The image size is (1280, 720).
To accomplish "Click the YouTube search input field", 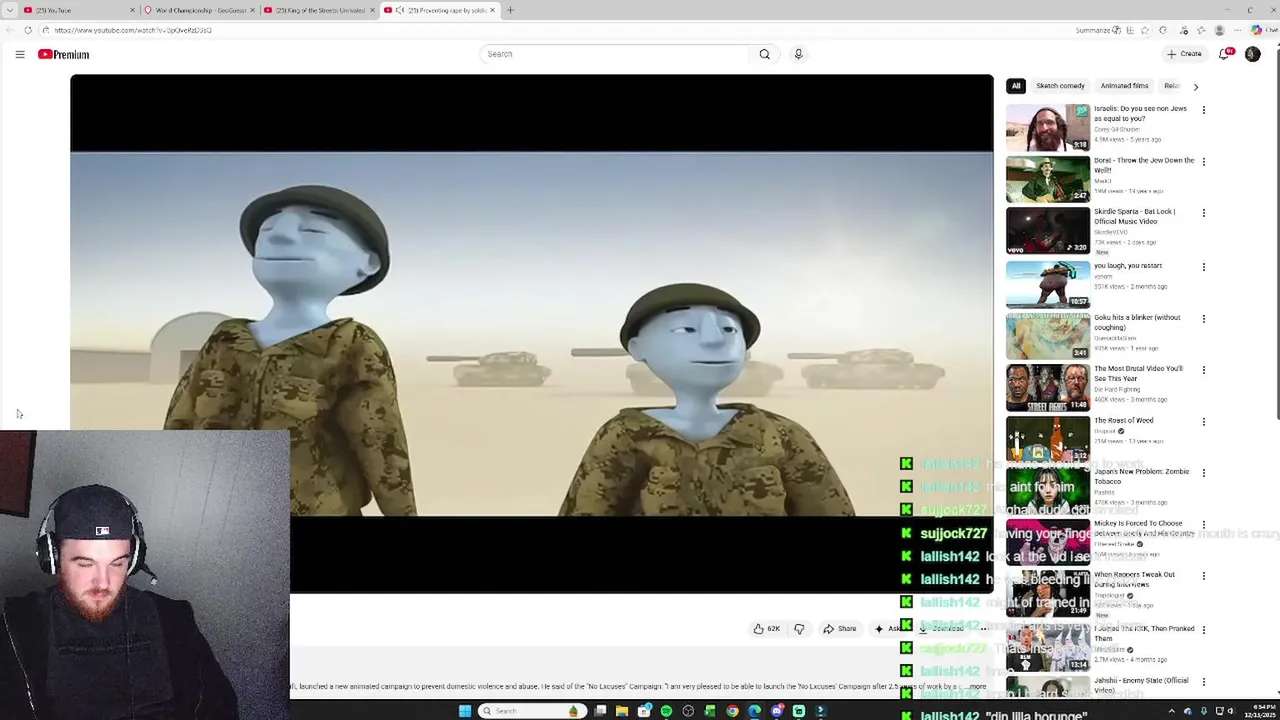I will (615, 54).
